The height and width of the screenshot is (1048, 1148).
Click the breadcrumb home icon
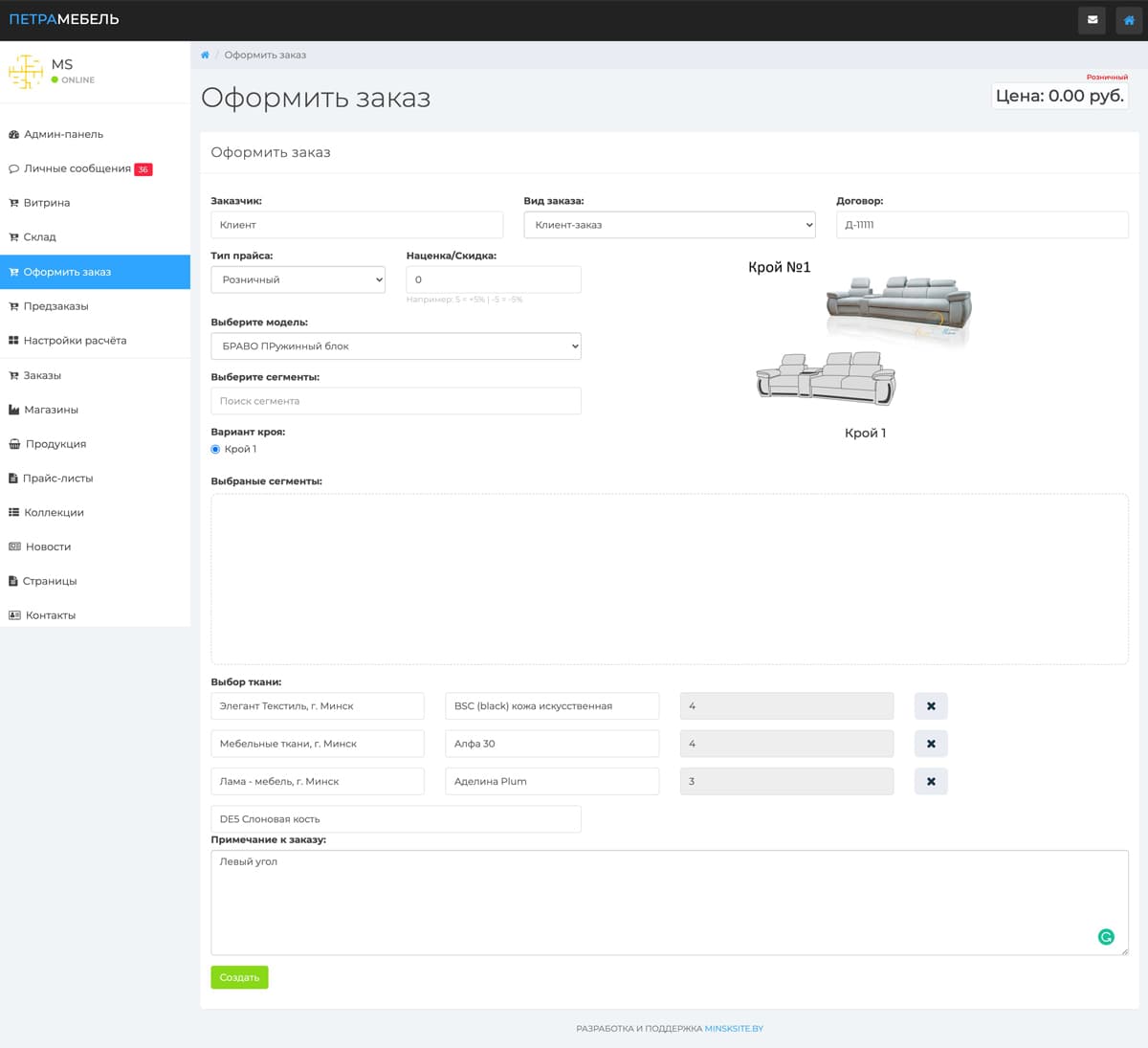205,55
